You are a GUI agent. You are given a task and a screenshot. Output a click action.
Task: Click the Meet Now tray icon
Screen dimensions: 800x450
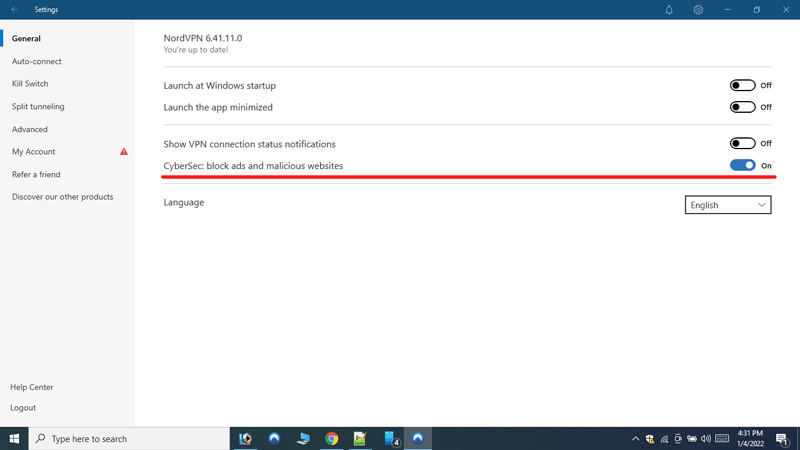coord(678,439)
